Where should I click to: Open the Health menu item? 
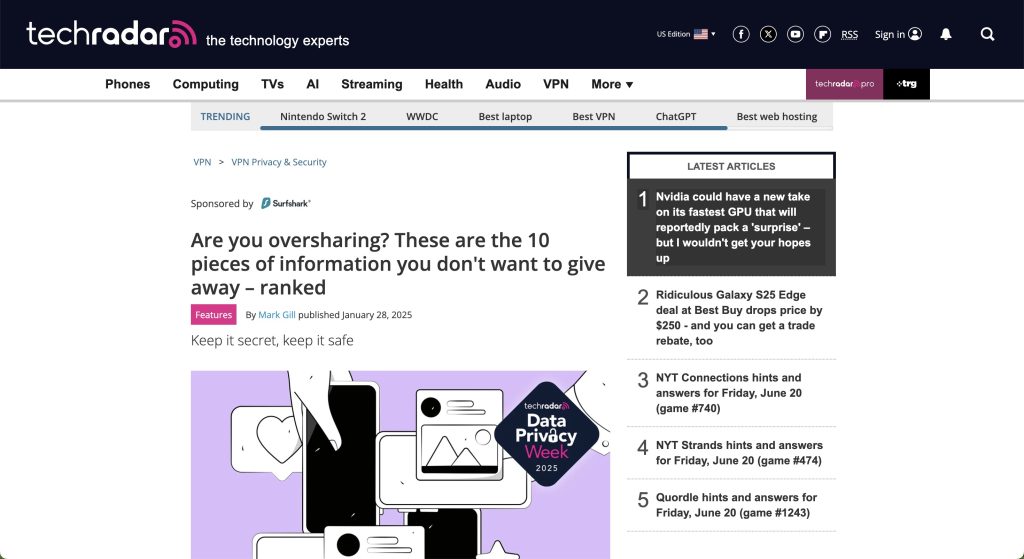(444, 84)
